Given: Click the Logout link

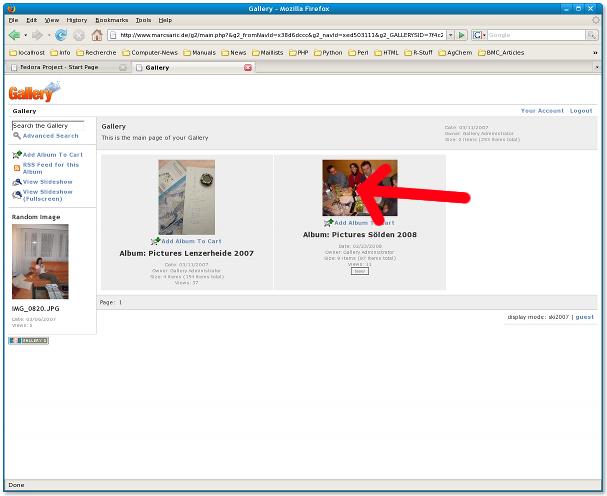Looking at the screenshot, I should [581, 111].
